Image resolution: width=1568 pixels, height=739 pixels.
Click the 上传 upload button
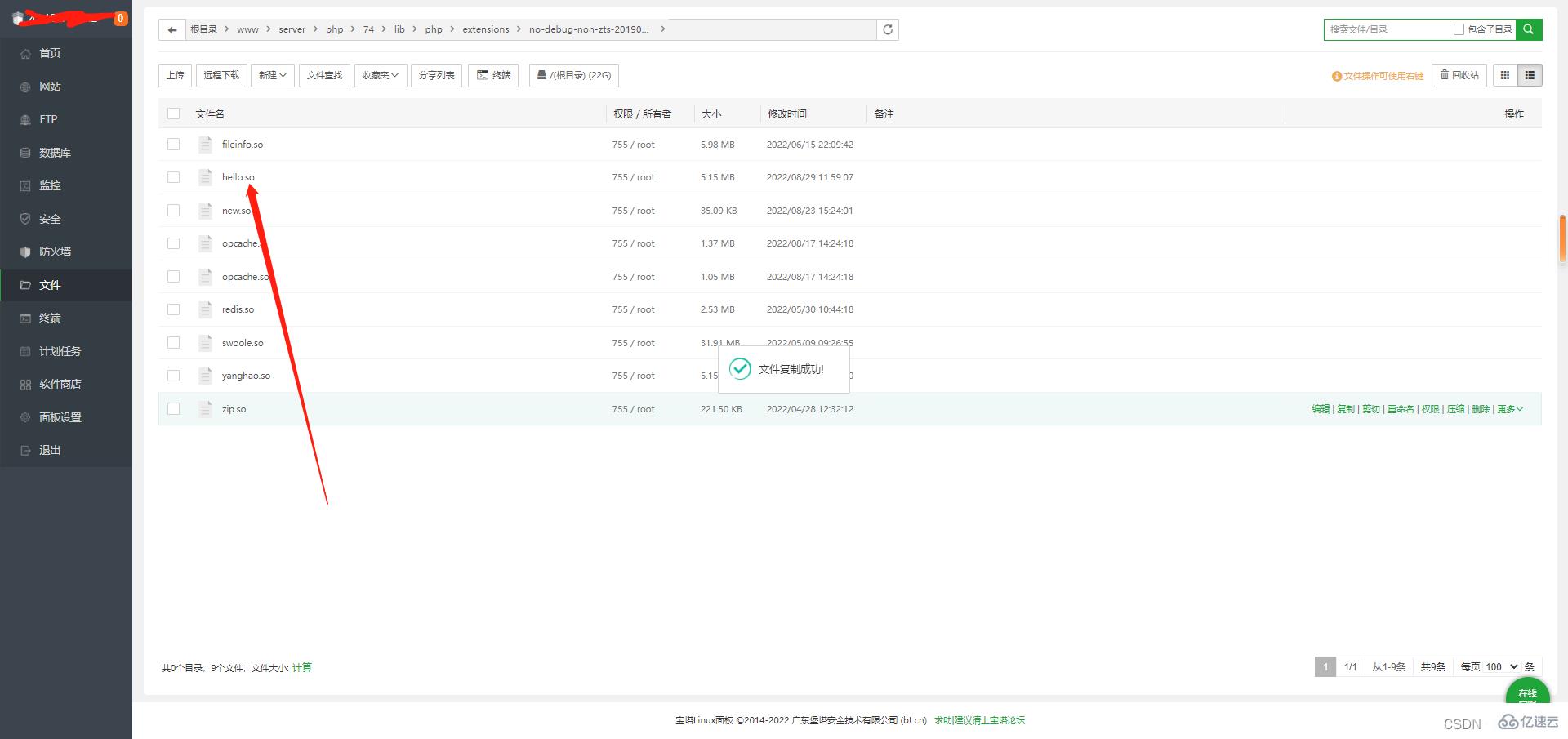[x=176, y=75]
